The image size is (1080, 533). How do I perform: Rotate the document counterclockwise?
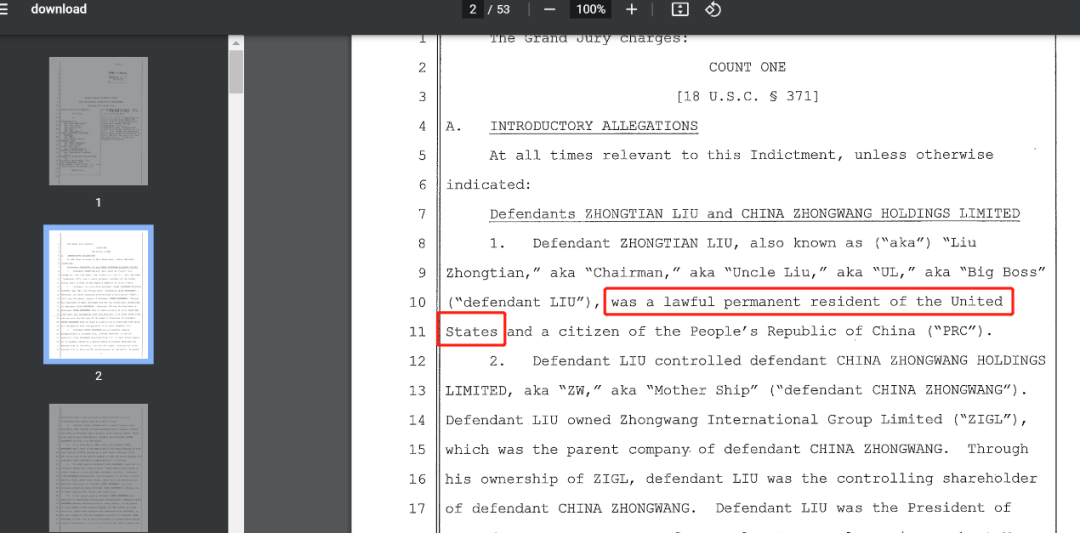(713, 10)
